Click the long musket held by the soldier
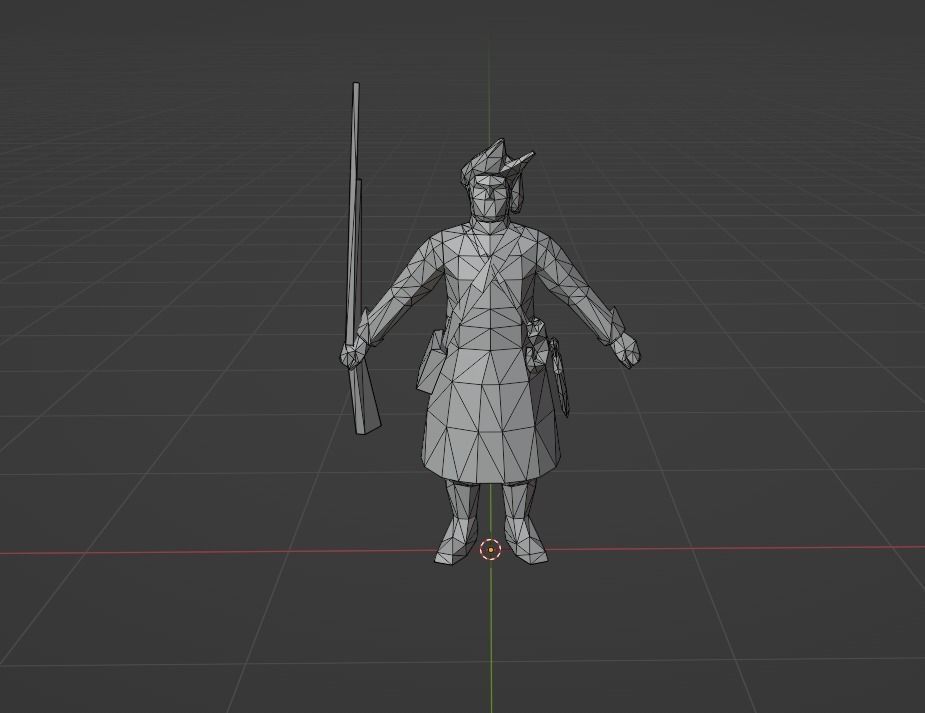 click(357, 259)
